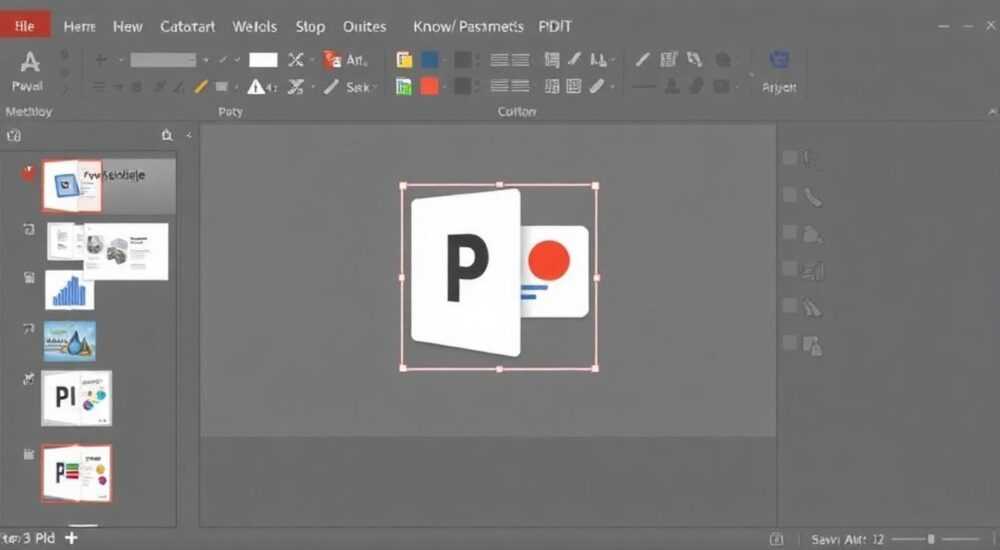The image size is (1000, 550).
Task: Click the link chain icon in top ribbon row
Action: (695, 59)
